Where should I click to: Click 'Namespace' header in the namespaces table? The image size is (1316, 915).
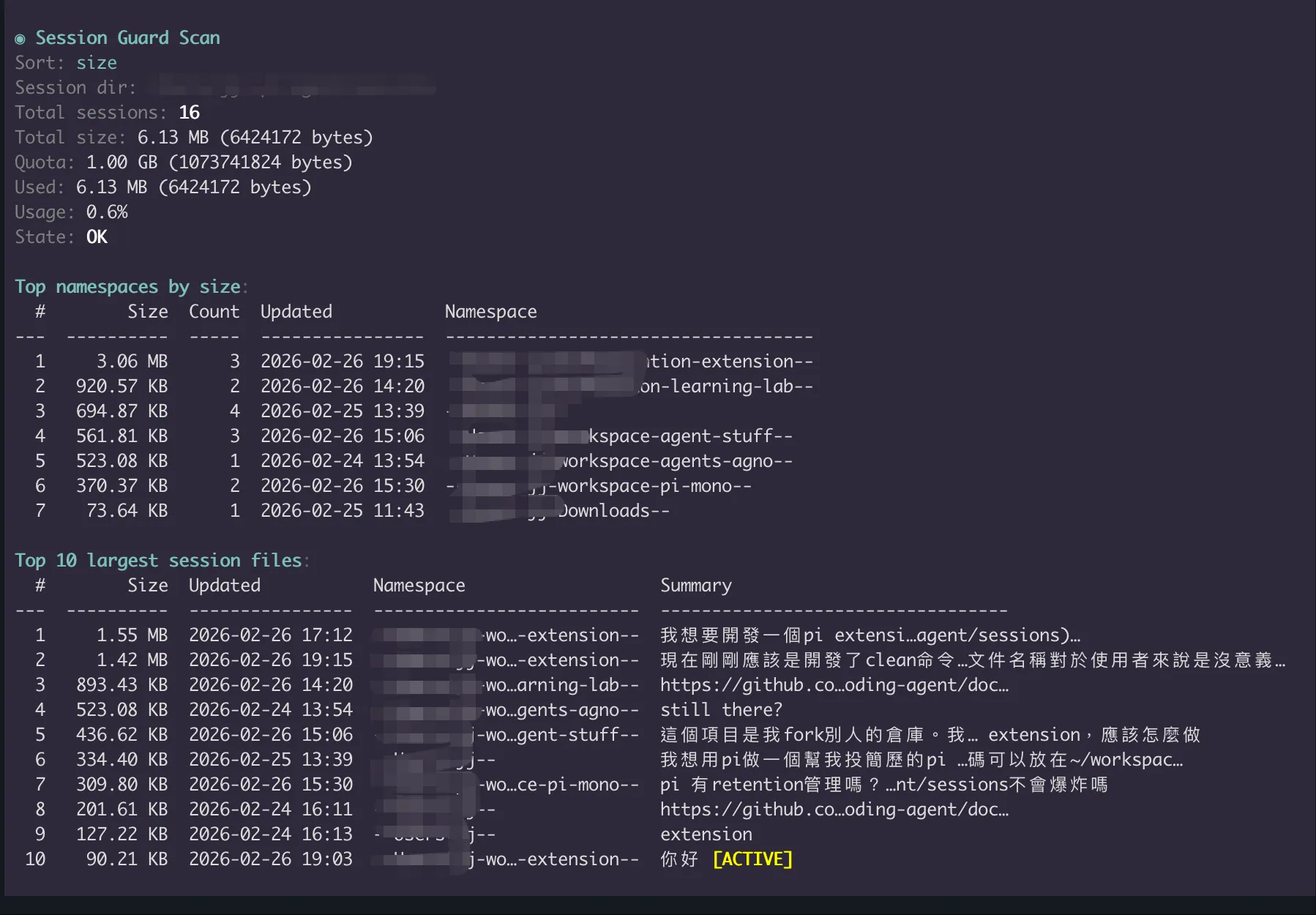point(491,312)
